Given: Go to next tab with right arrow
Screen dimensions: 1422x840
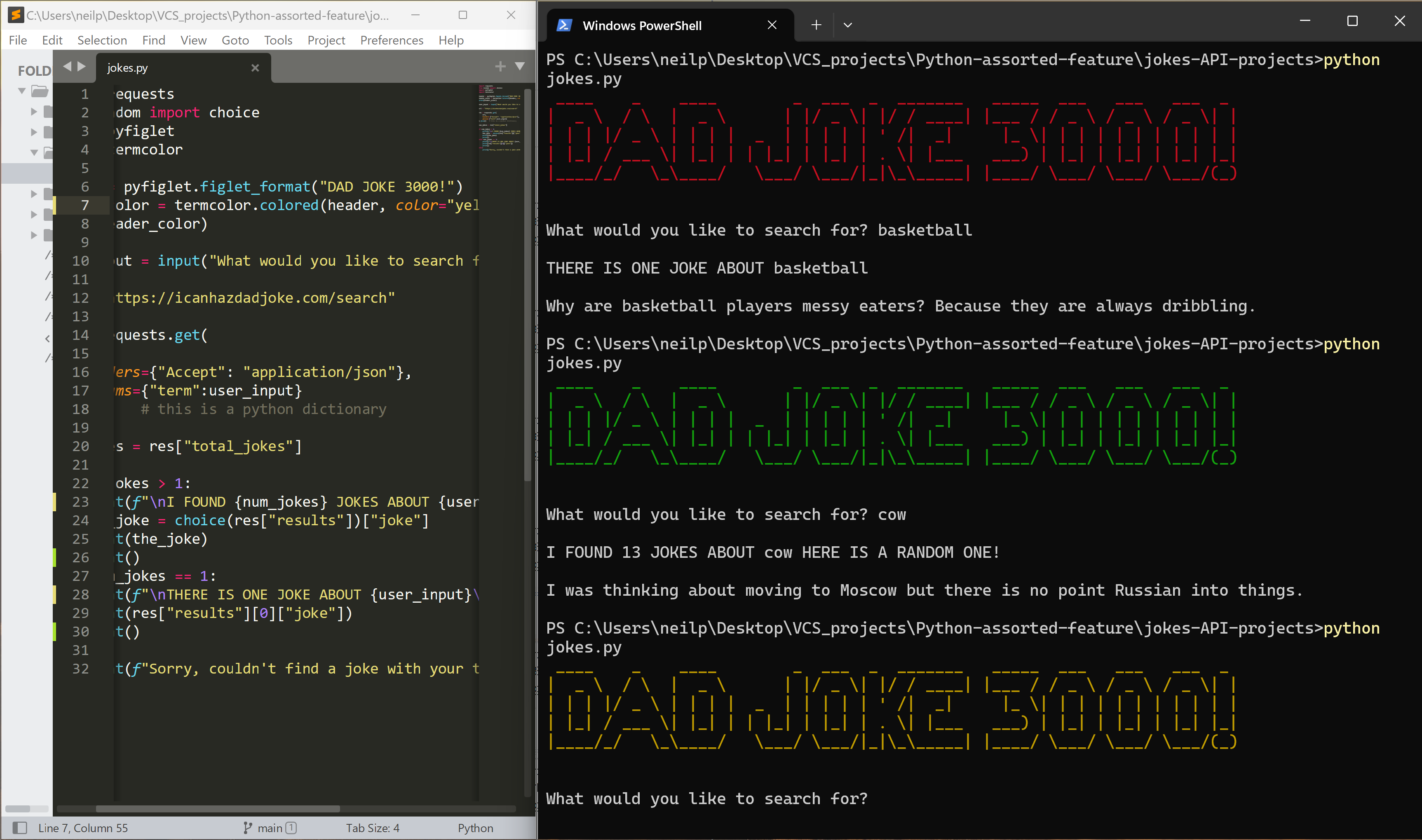Looking at the screenshot, I should pyautogui.click(x=82, y=67).
